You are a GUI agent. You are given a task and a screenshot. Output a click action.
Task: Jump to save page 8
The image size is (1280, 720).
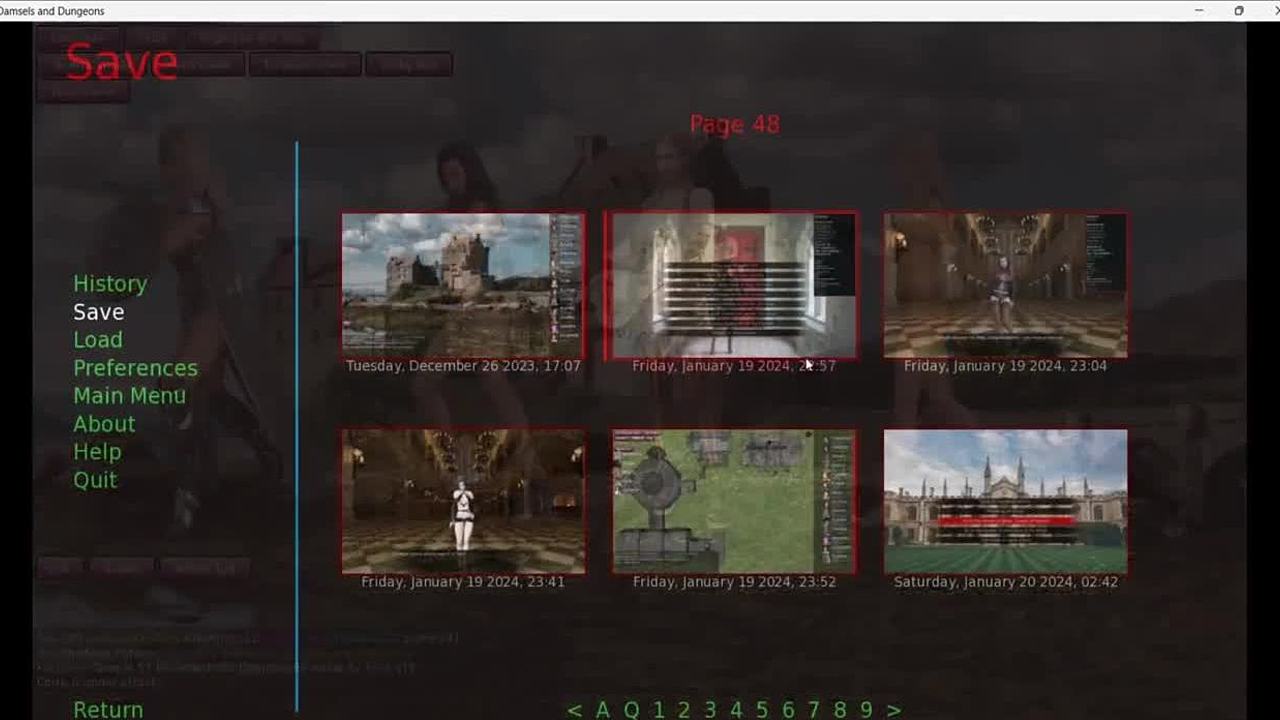(840, 710)
